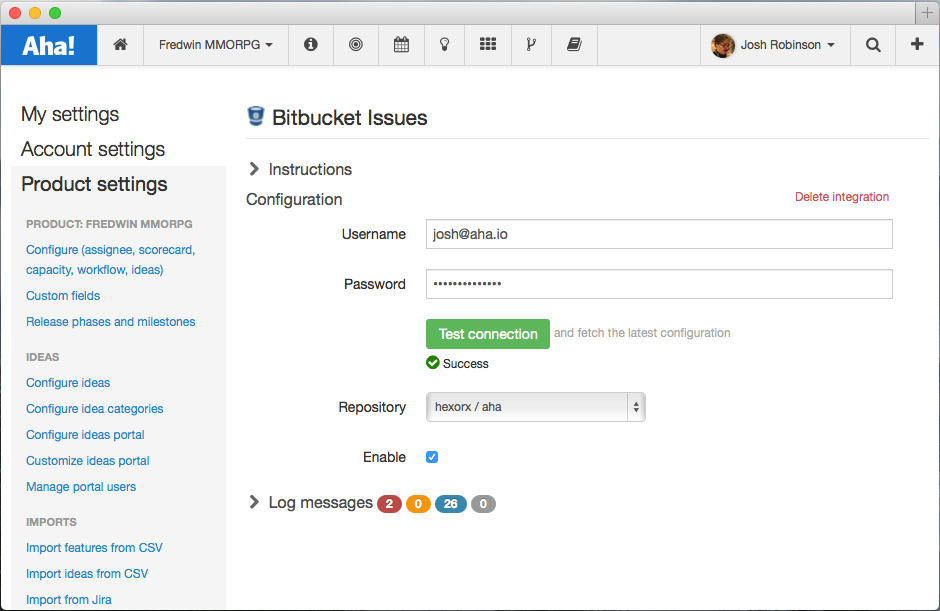Open Manage portal users link
Screen dimensions: 940x611
click(x=81, y=487)
